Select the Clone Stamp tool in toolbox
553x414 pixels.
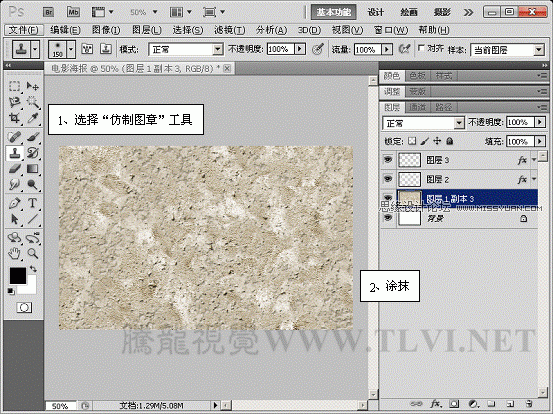click(x=14, y=153)
